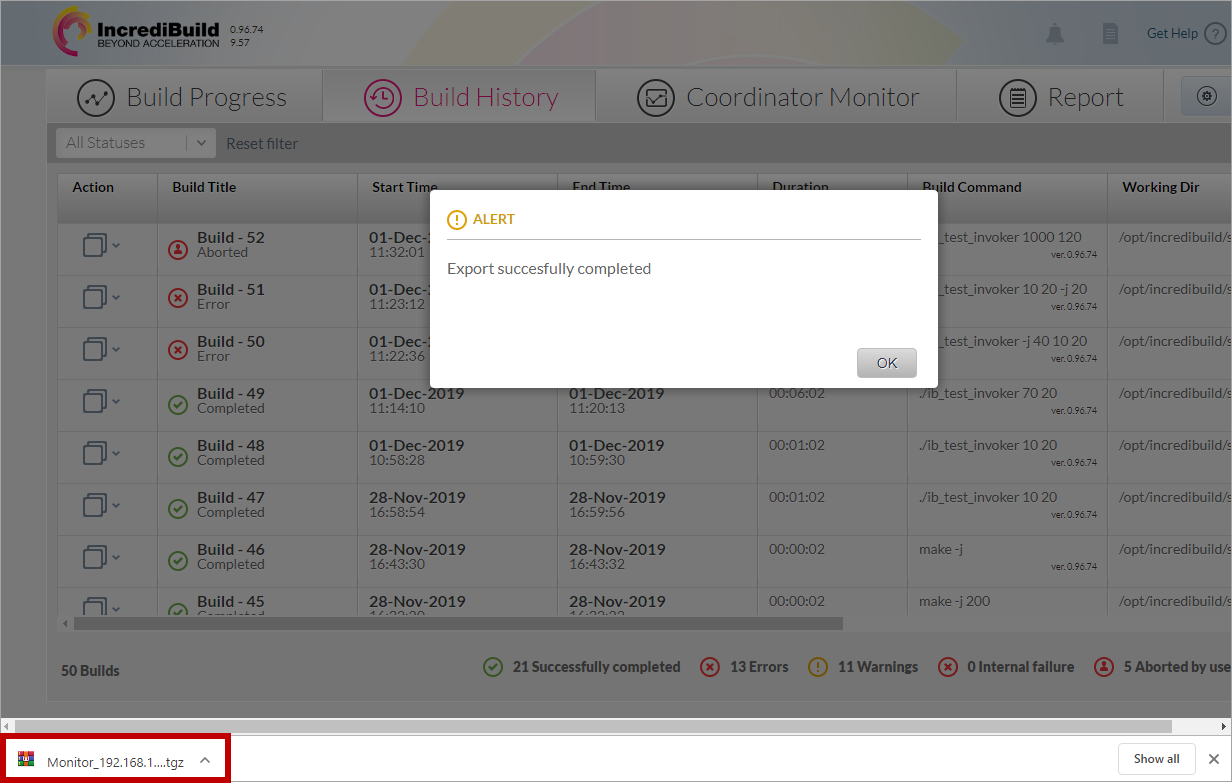Click the Build - 51 error status icon
This screenshot has width=1232, height=783.
178,297
